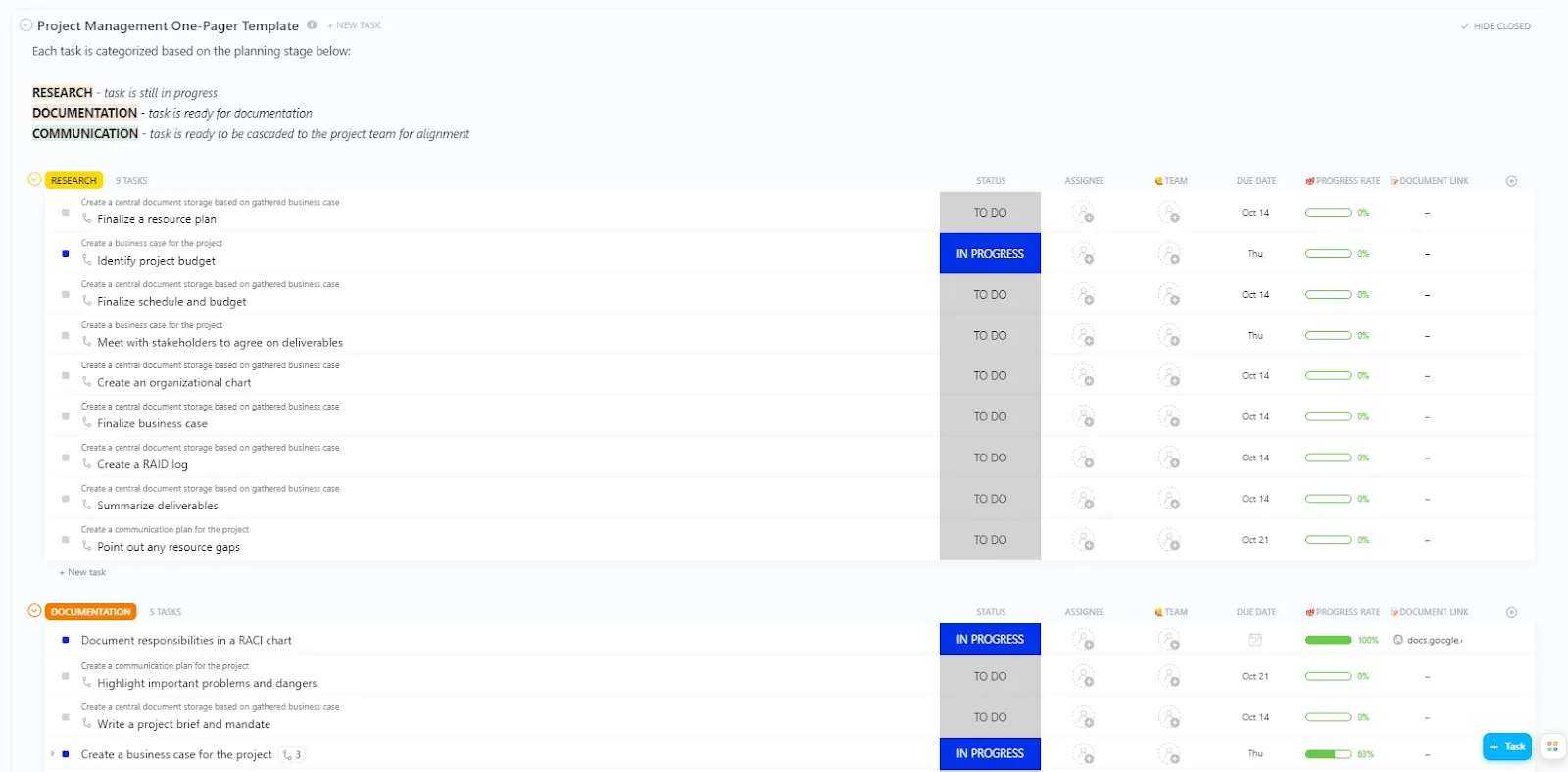Assign a person to Summarize deliverables
The width and height of the screenshot is (1568, 772).
coord(1083,499)
